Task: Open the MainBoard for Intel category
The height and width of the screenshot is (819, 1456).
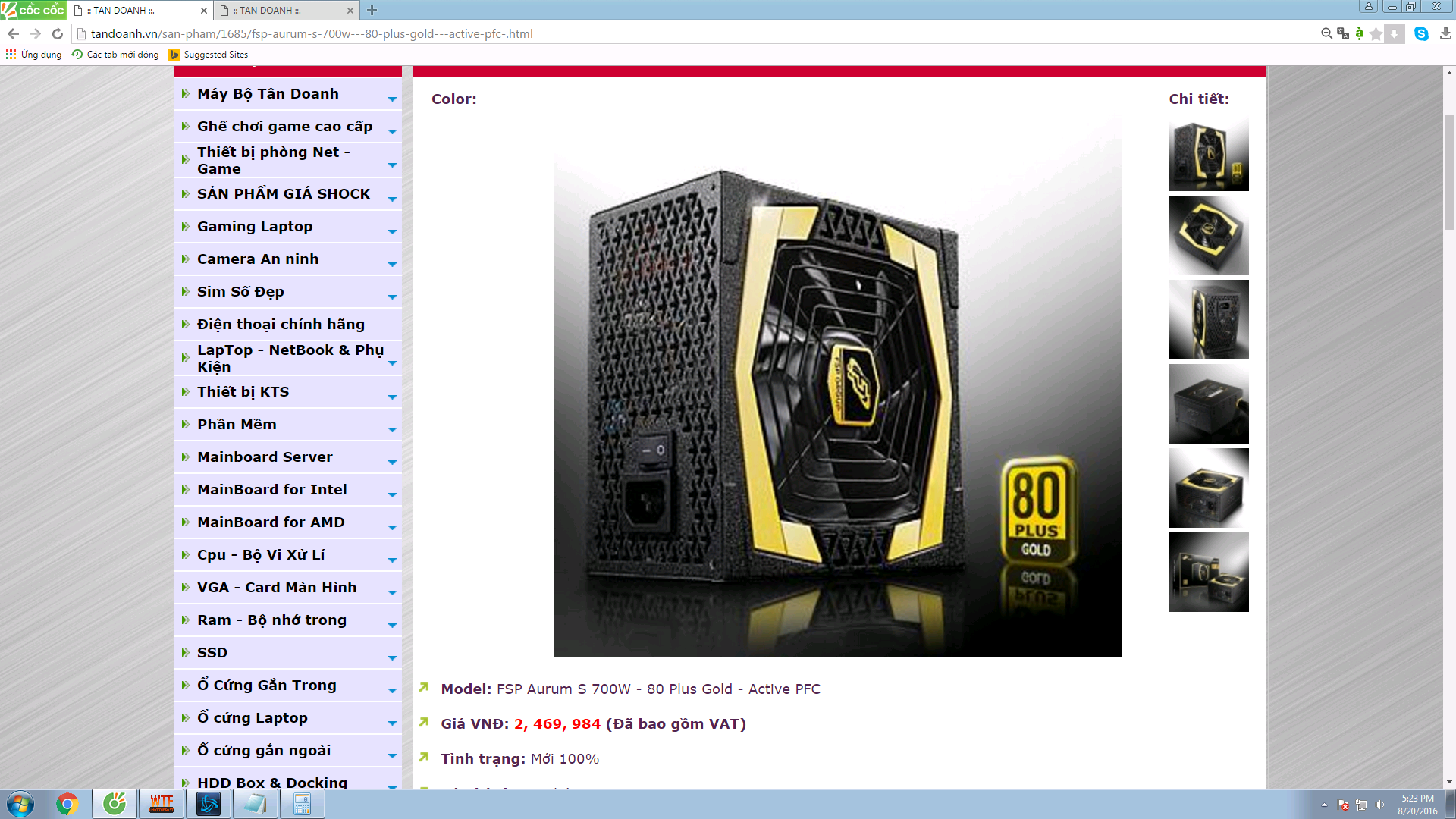Action: pyautogui.click(x=288, y=490)
